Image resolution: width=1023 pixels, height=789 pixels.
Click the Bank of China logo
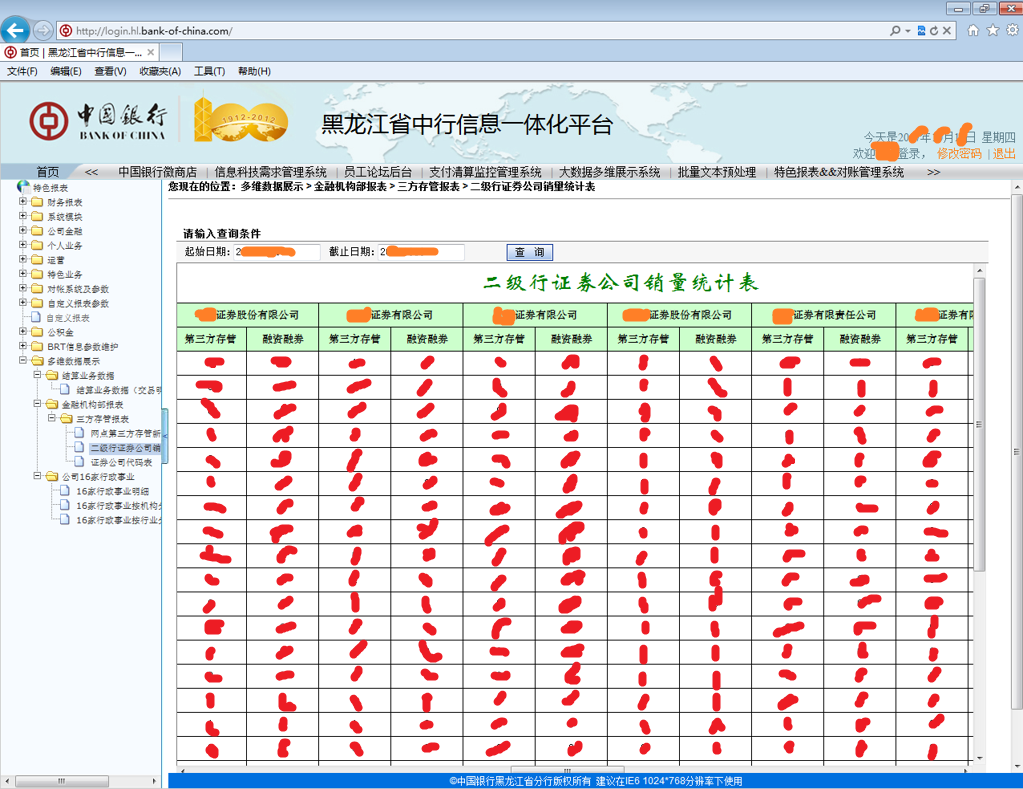[98, 120]
